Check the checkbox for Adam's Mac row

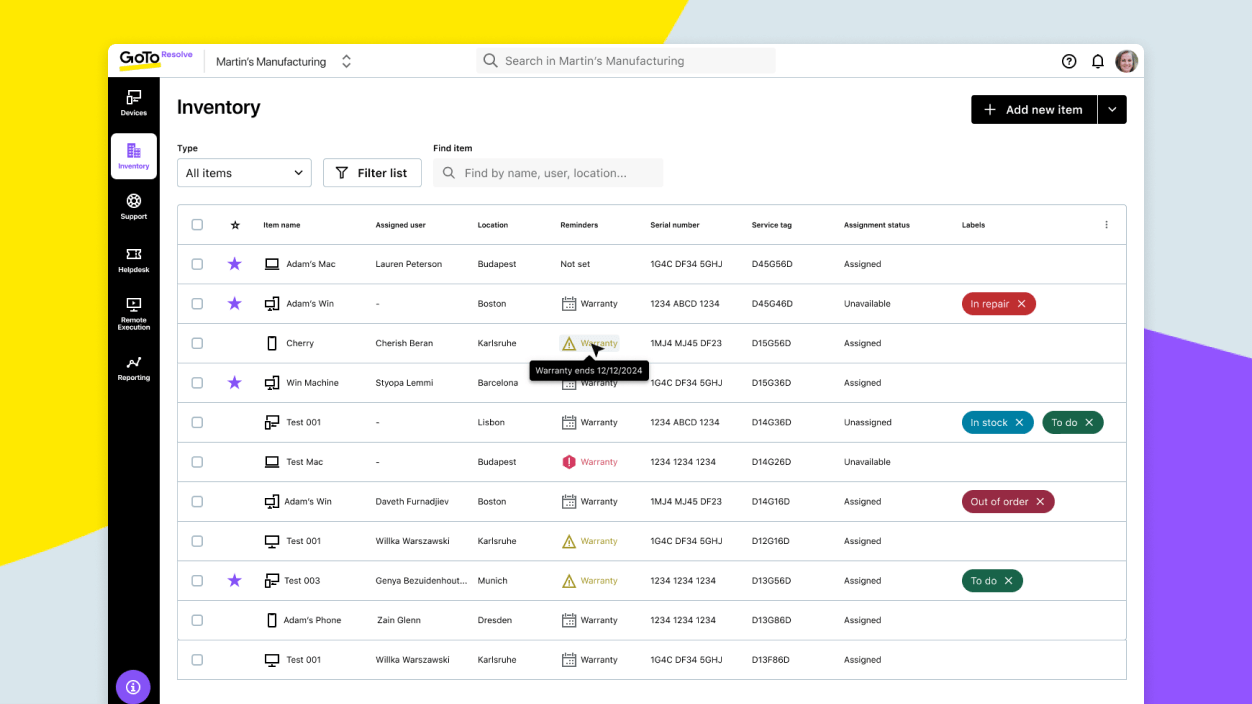[x=197, y=263]
